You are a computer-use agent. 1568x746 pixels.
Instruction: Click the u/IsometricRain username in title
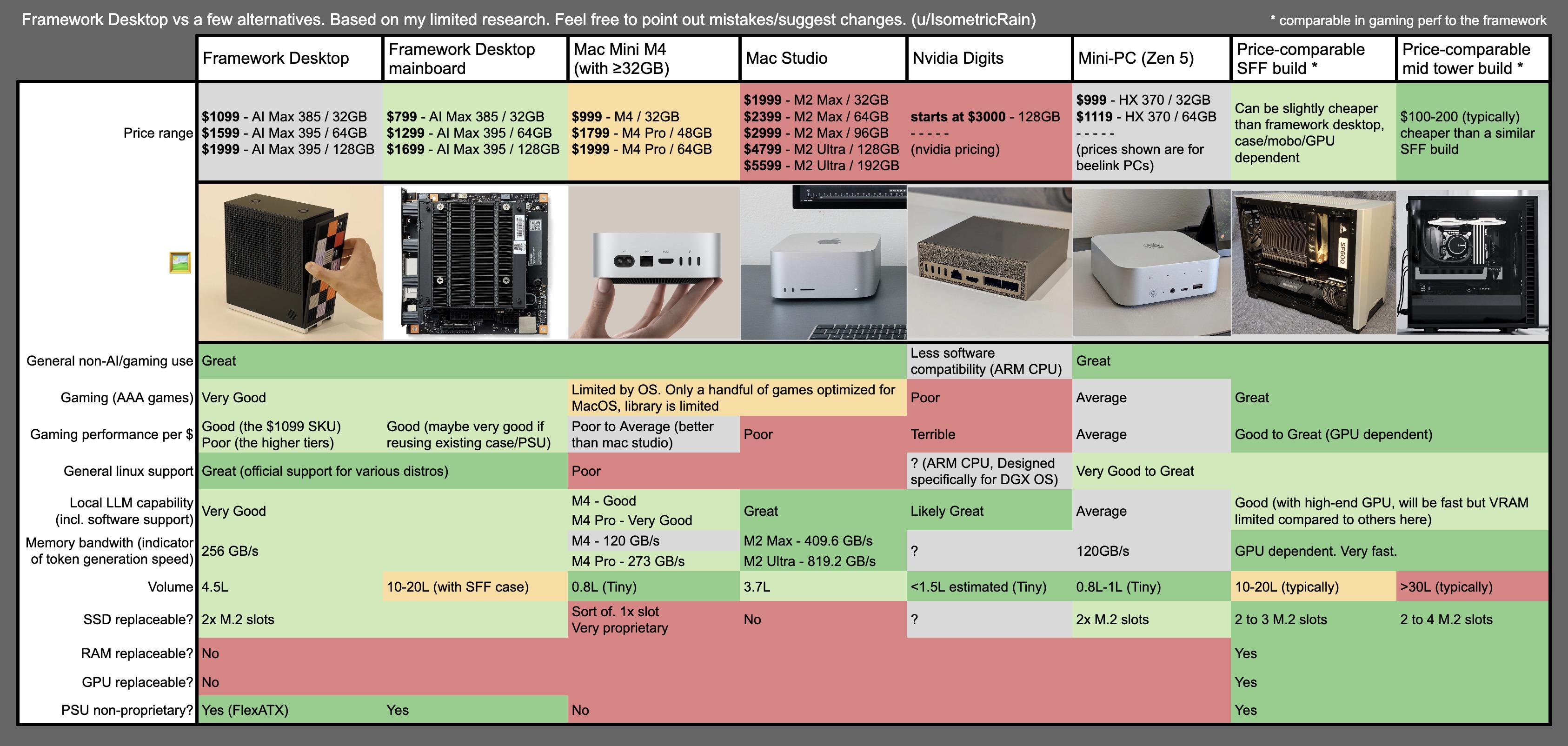click(x=973, y=20)
